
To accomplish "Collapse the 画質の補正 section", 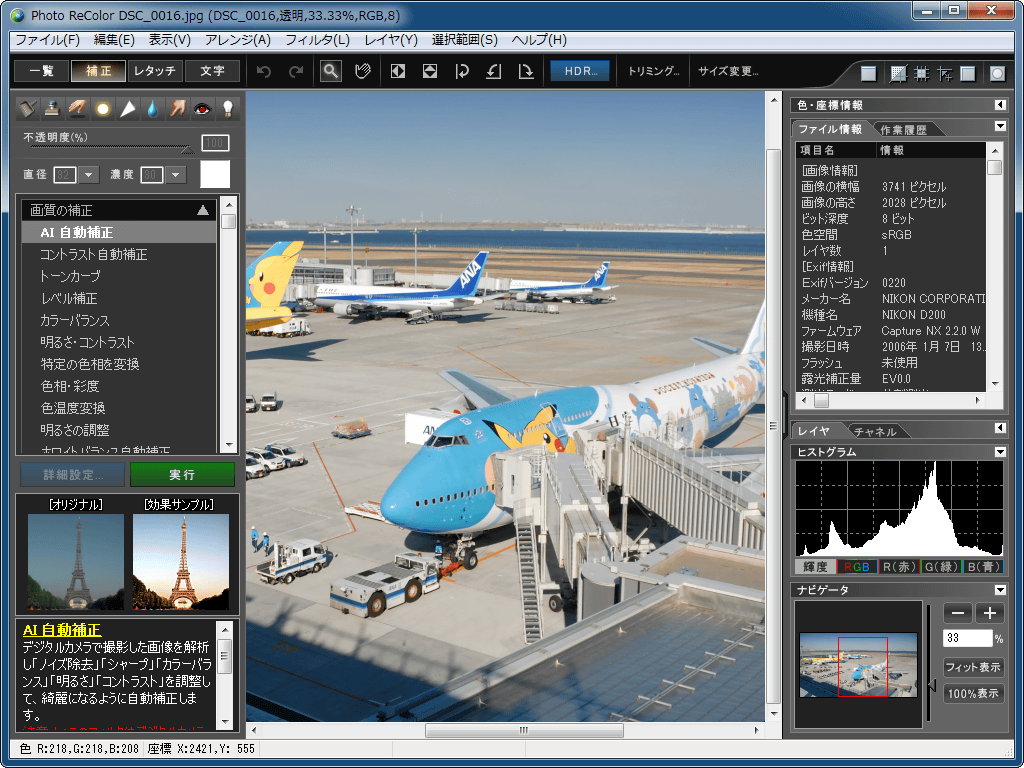I will coord(203,210).
